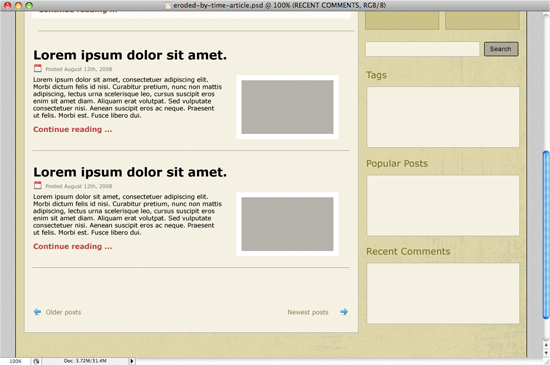Click inside the sidebar search input field
This screenshot has height=365, width=550.
(422, 49)
